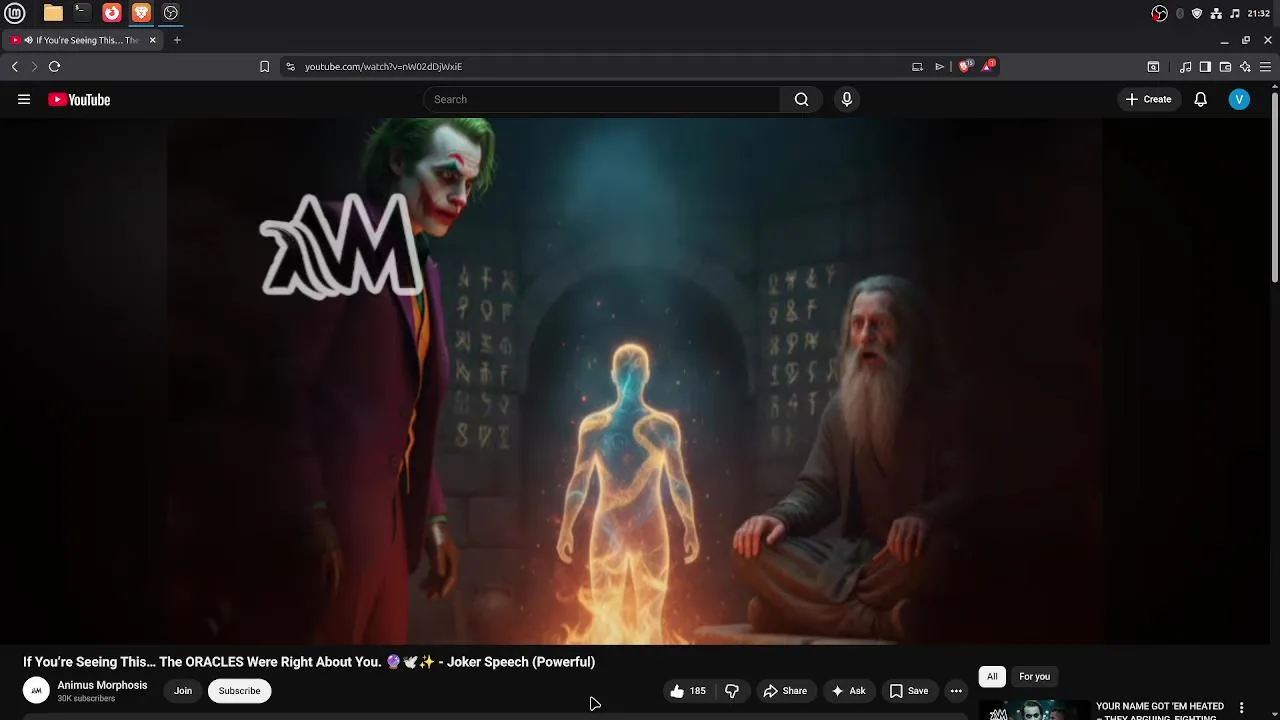Open more actions ellipsis beside Save
1280x720 pixels.
[956, 691]
